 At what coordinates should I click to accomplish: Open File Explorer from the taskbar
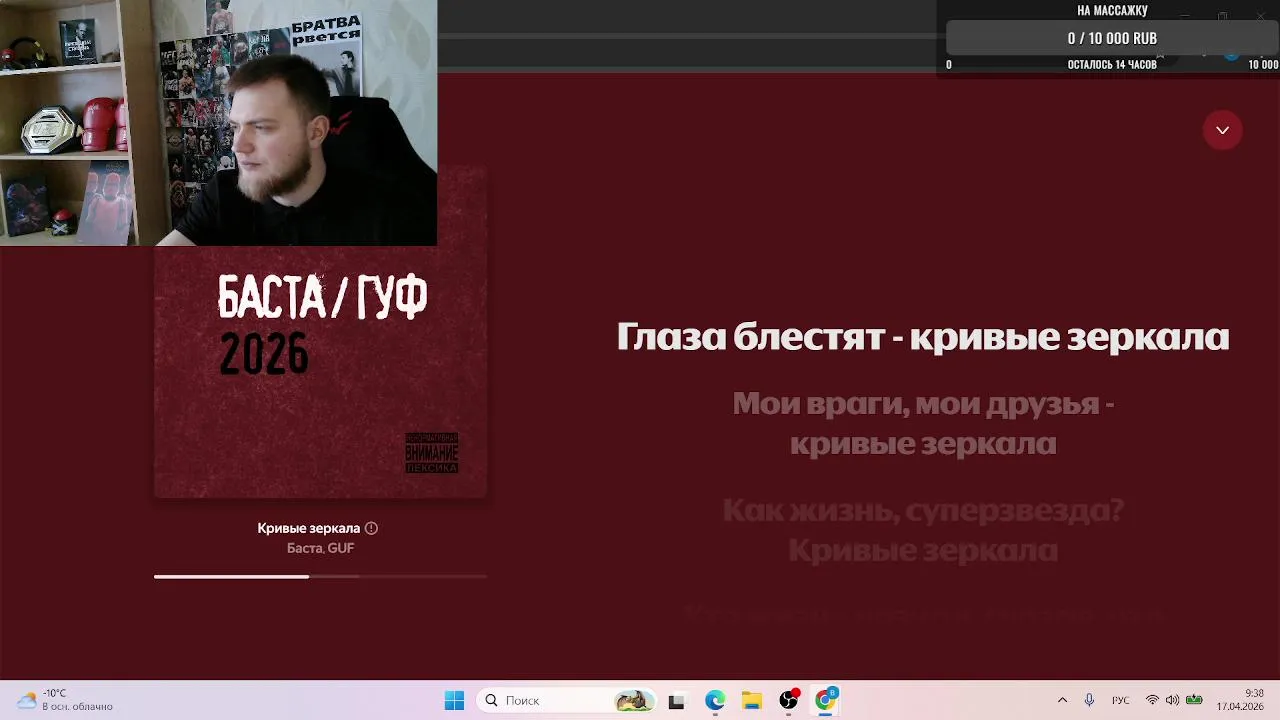tap(751, 700)
